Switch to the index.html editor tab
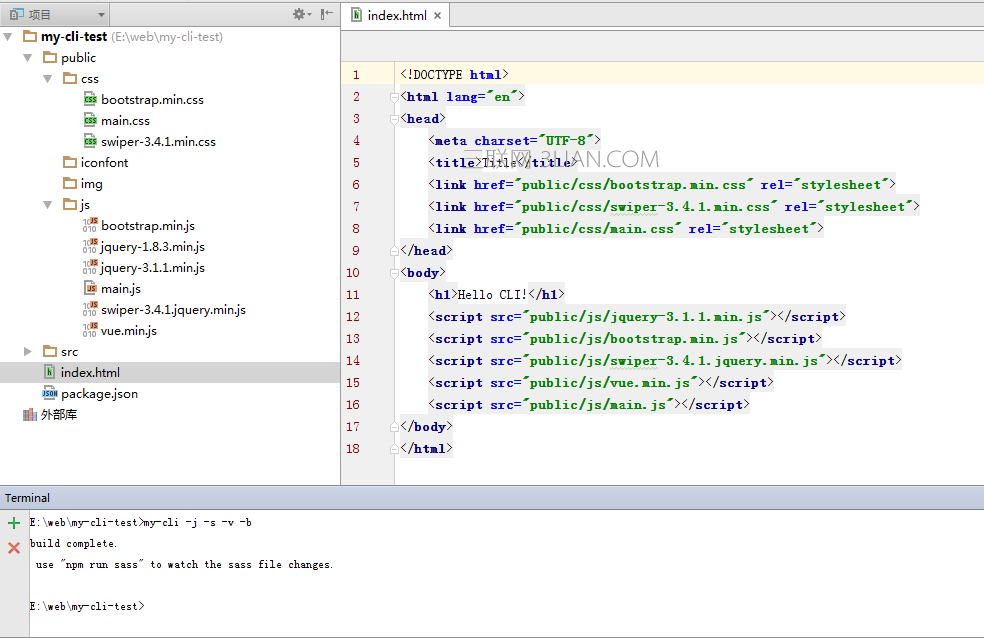 click(396, 15)
